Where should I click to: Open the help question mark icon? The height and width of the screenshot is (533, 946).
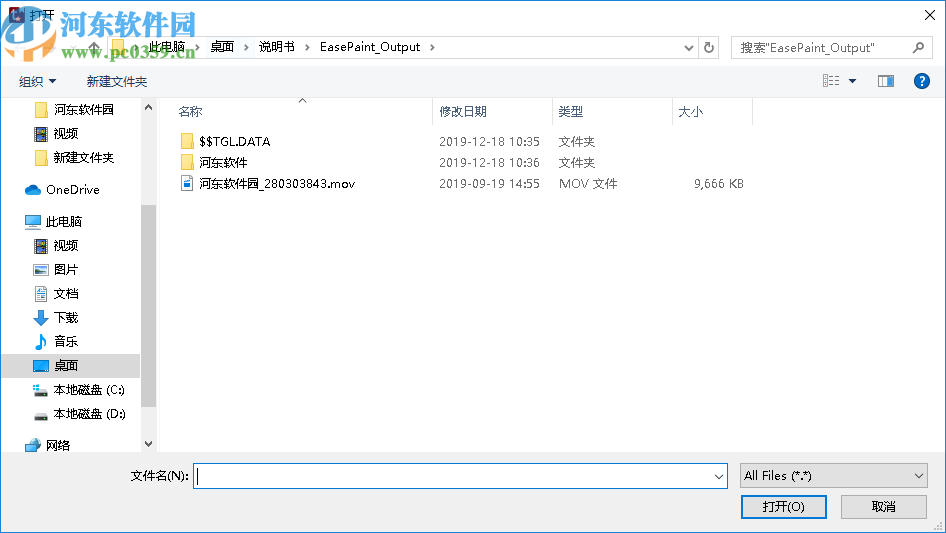coord(921,81)
